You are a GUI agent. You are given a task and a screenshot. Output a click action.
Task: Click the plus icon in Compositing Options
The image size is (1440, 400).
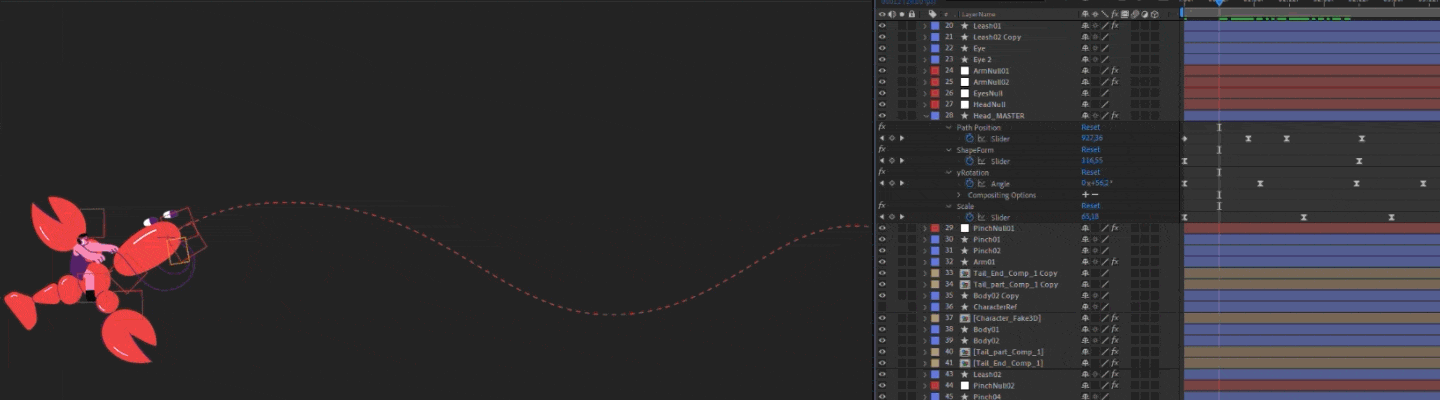[x=1086, y=194]
